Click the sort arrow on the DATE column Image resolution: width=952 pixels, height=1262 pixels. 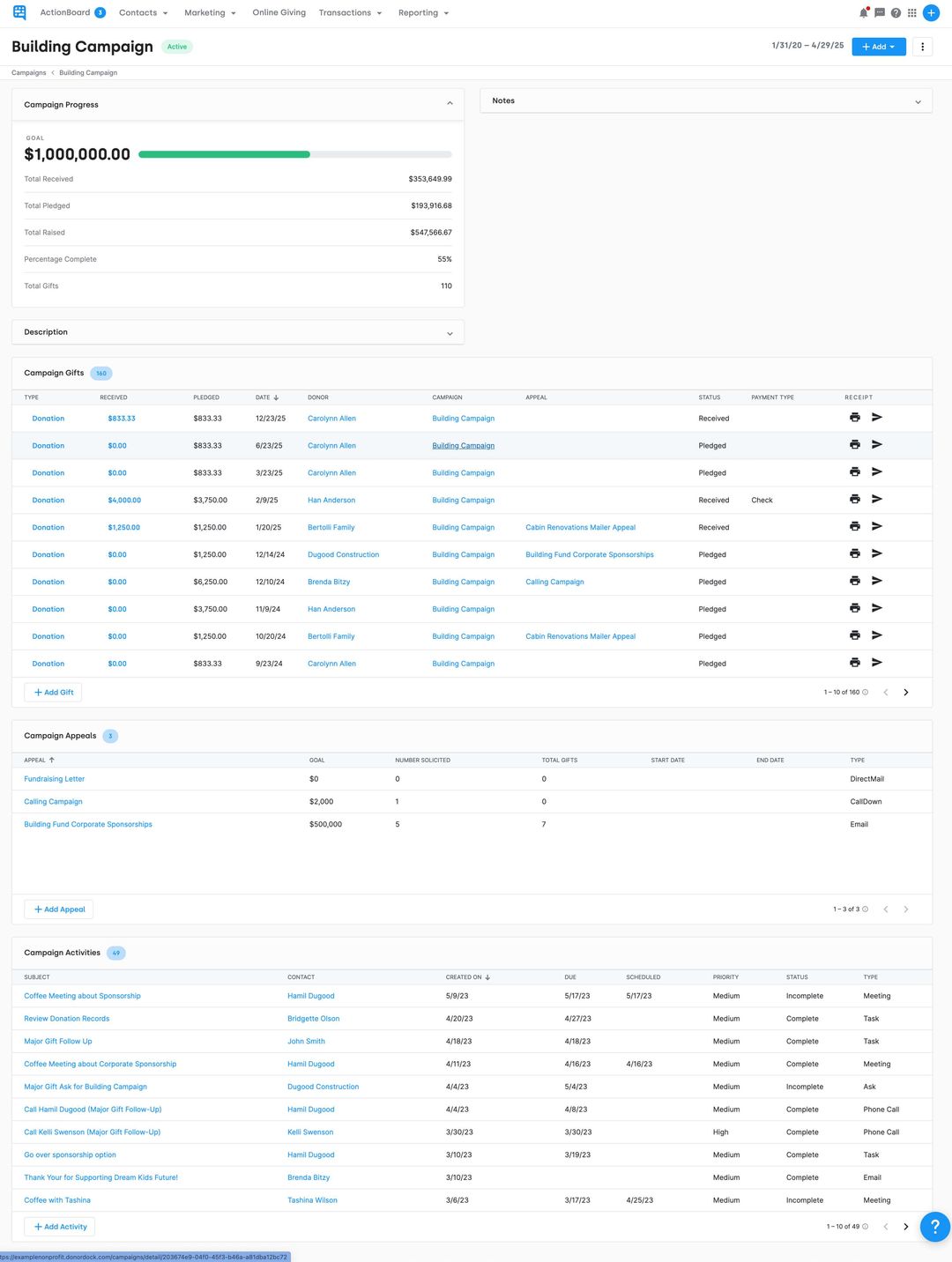(x=276, y=397)
